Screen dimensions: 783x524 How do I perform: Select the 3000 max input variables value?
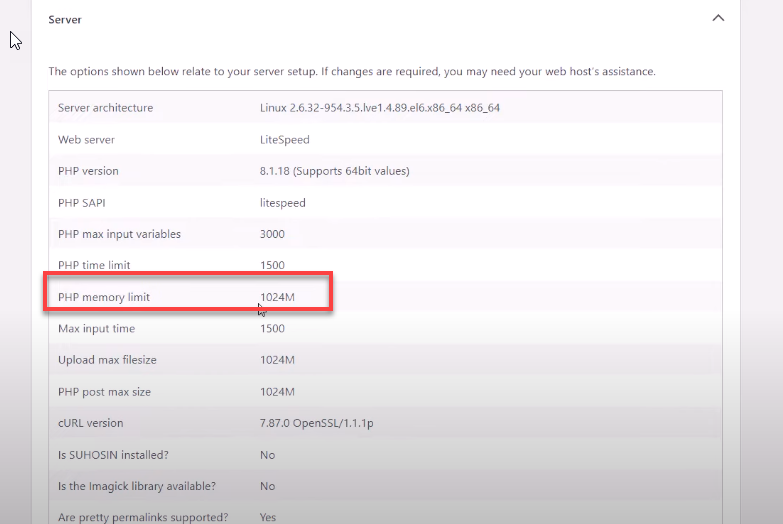coord(272,234)
